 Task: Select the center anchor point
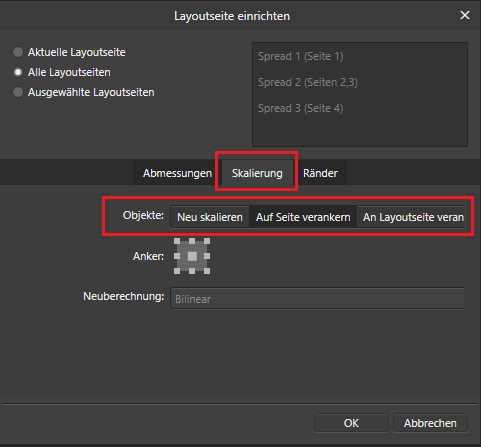click(x=192, y=256)
